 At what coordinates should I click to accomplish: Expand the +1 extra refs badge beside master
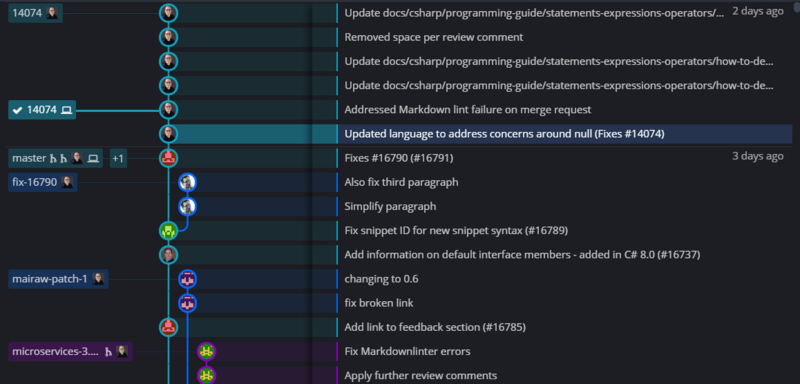[x=118, y=158]
